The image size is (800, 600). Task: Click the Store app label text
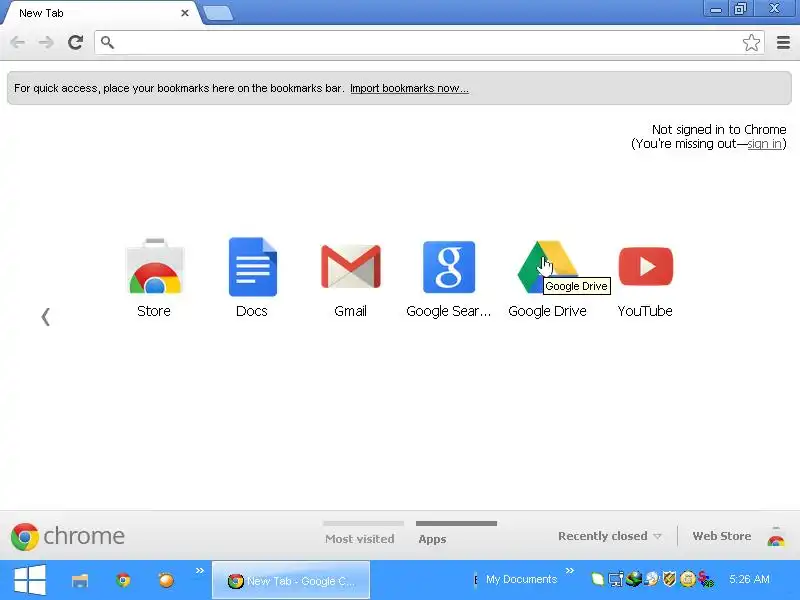tap(154, 311)
